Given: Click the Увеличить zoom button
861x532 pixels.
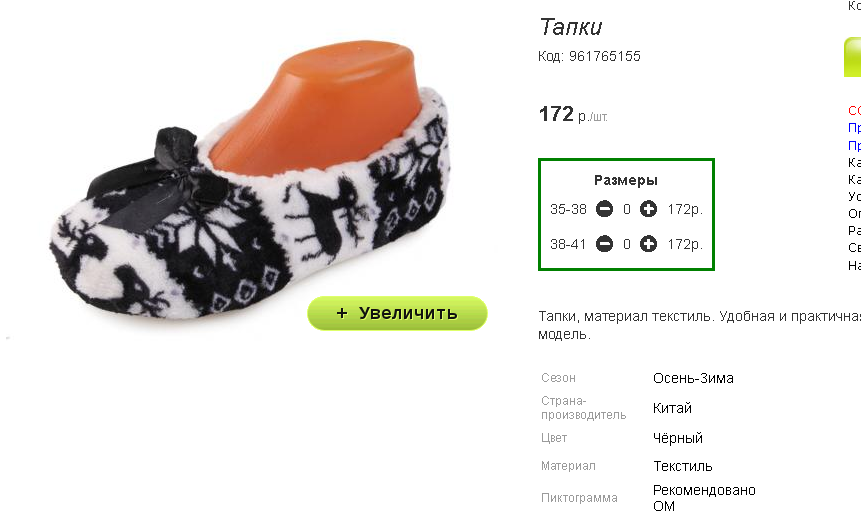Looking at the screenshot, I should pos(397,313).
